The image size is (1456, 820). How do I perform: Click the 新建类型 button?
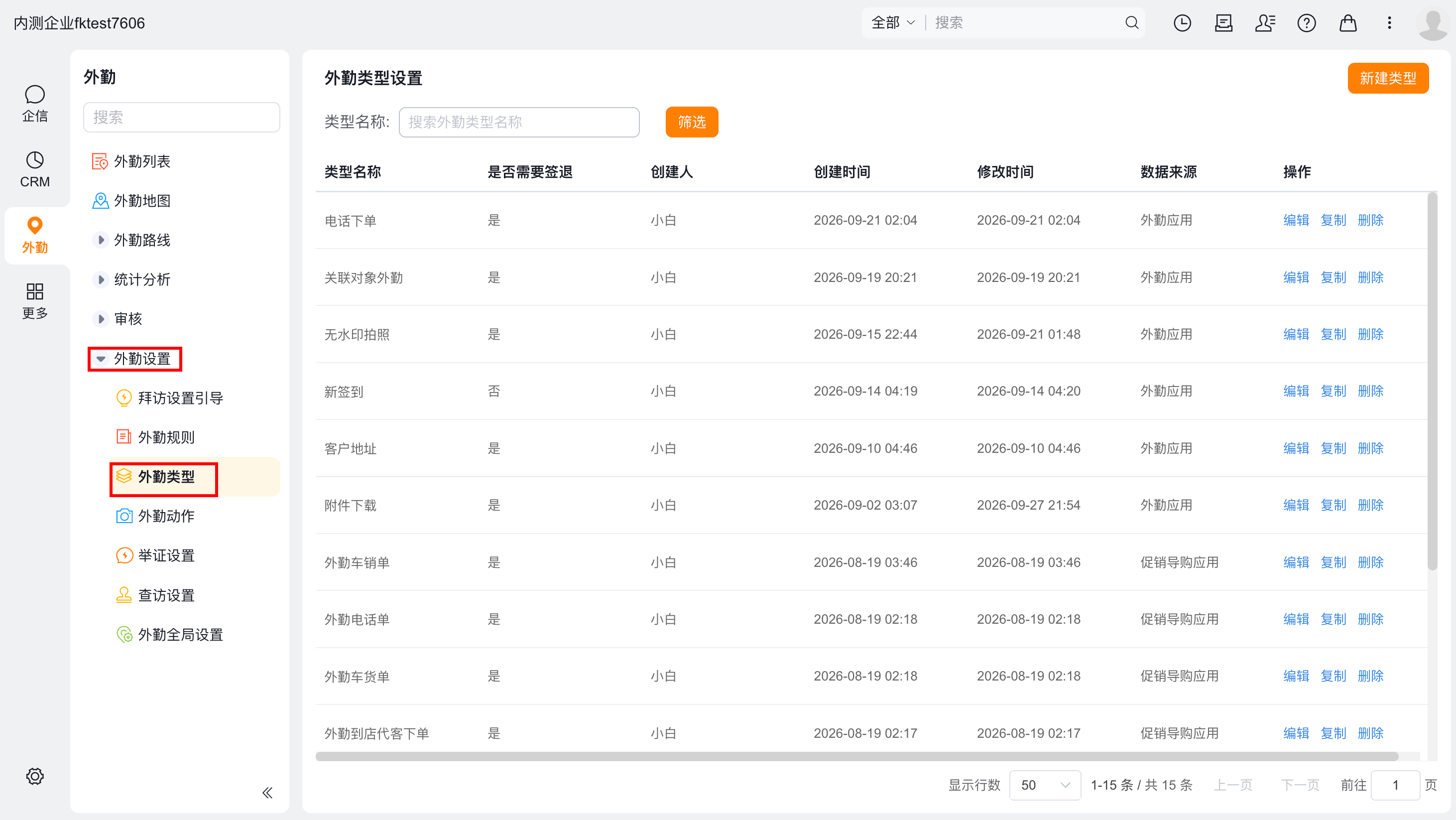tap(1388, 78)
